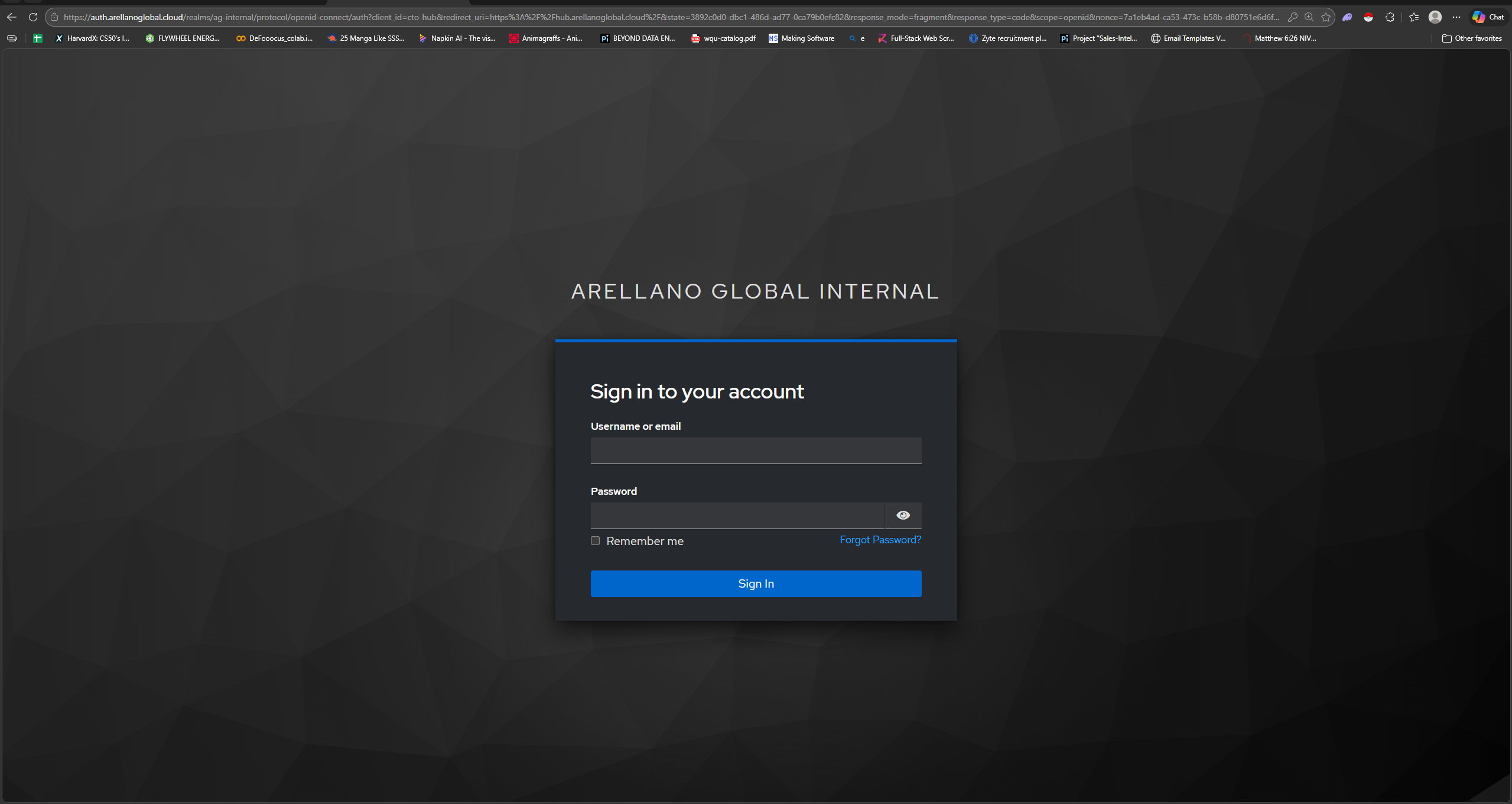Open the wqu-catalog.pdf bookmark
The image size is (1512, 804).
tap(724, 38)
